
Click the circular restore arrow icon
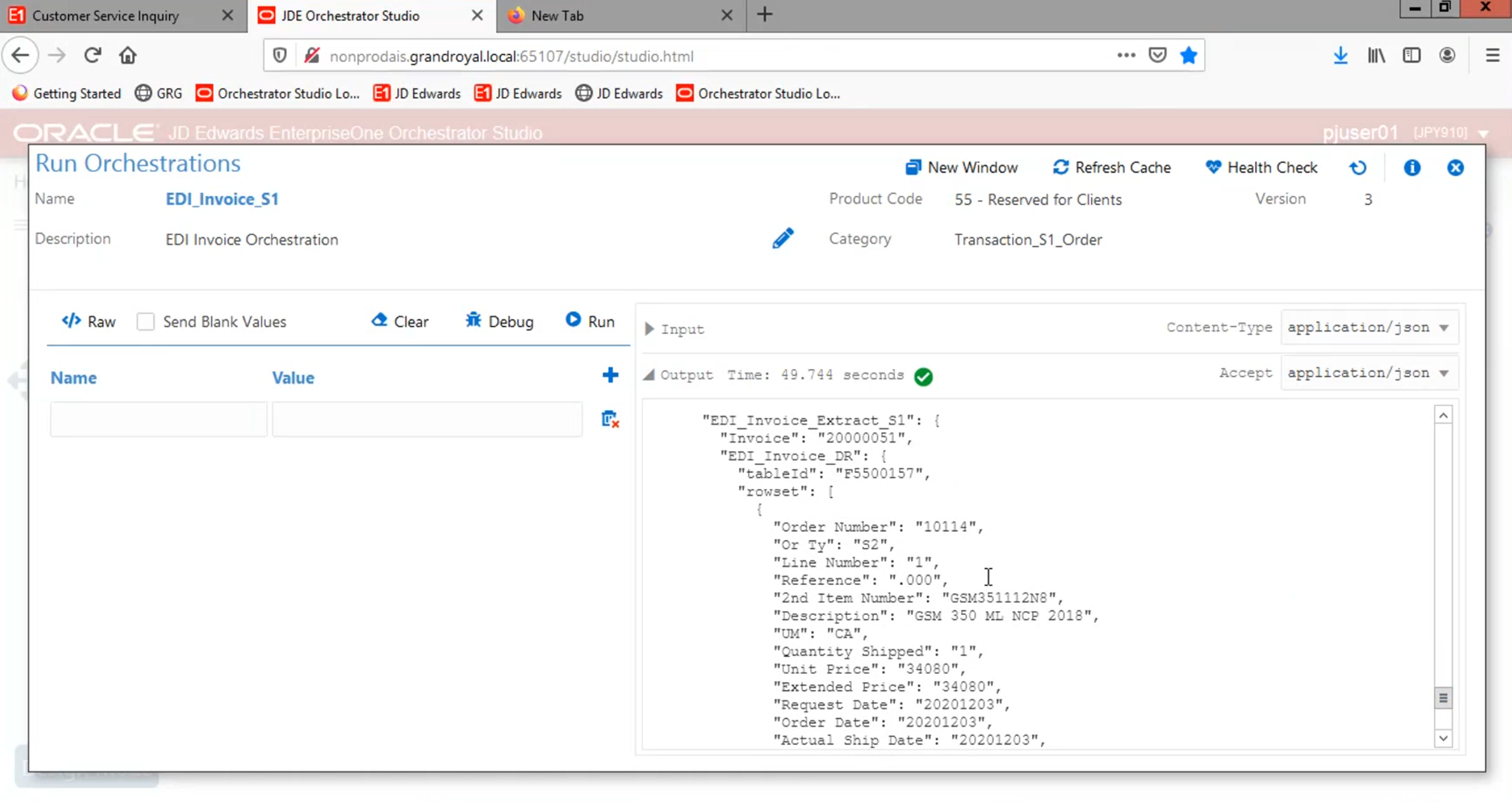[1358, 168]
